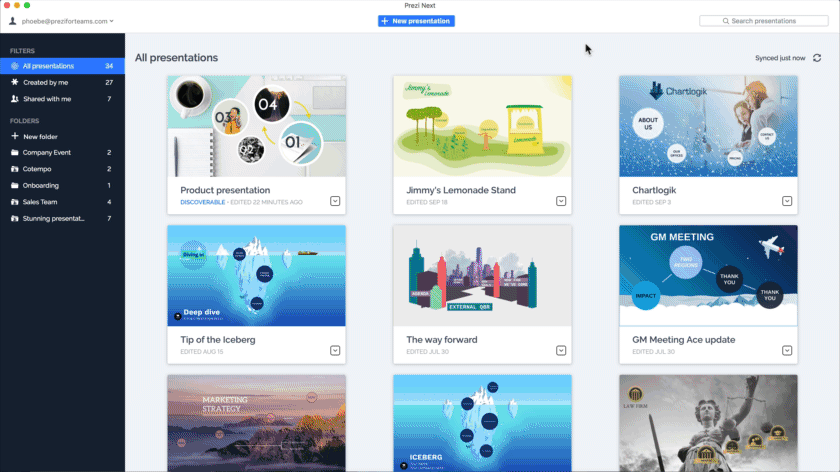Click the All presentations filter icon
This screenshot has width=840, height=472.
14,66
